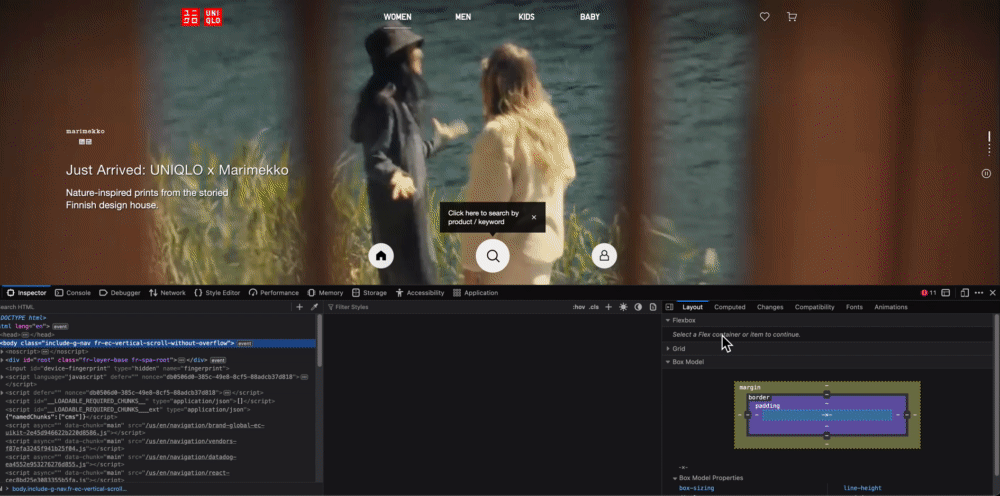
Task: Open the Accessibility panel
Action: pyautogui.click(x=420, y=293)
